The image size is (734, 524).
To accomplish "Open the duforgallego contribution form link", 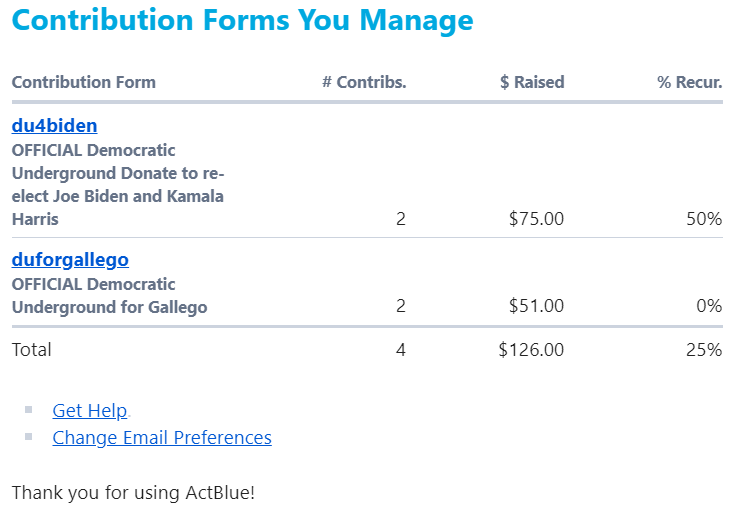I will [70, 260].
